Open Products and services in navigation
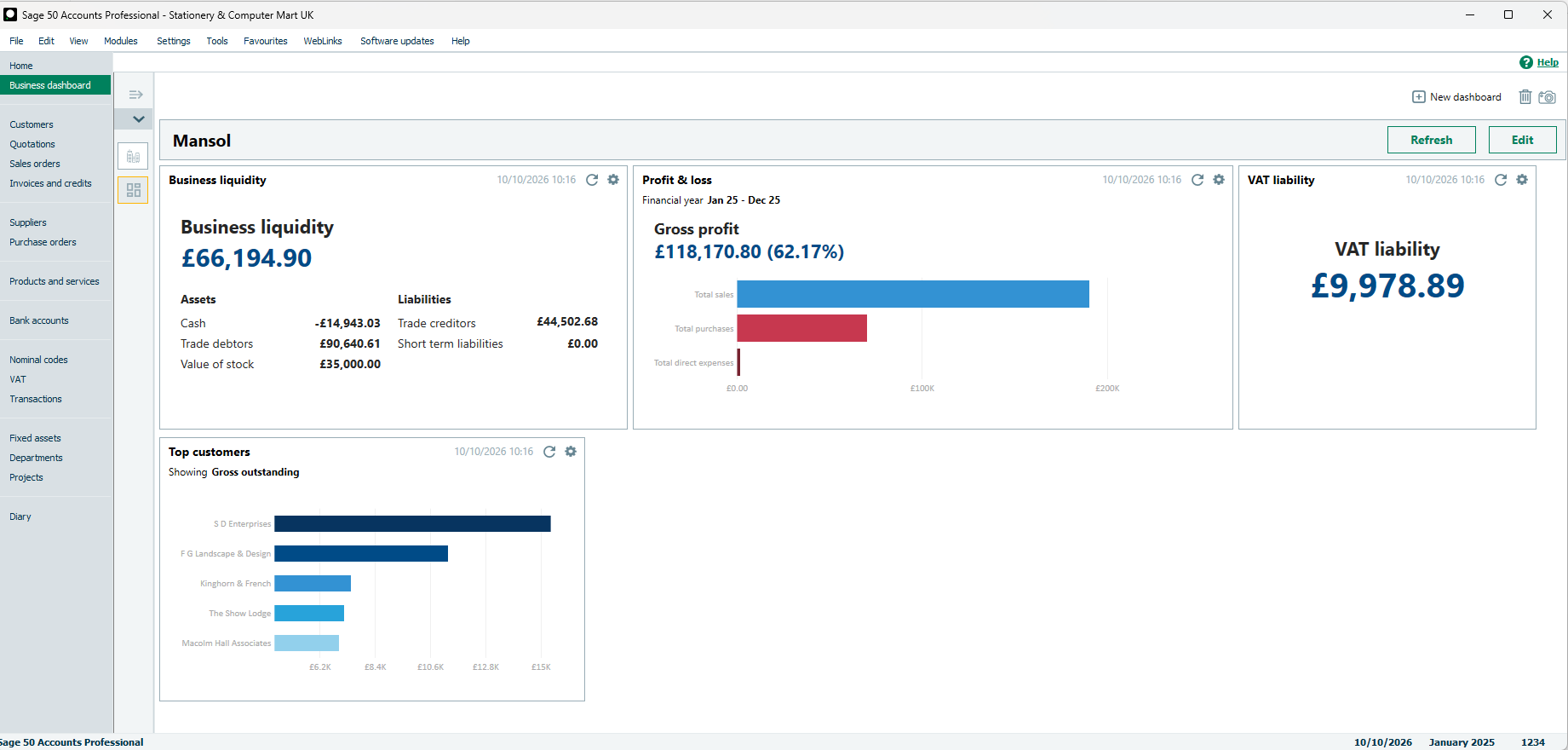Image resolution: width=1568 pixels, height=750 pixels. point(55,281)
